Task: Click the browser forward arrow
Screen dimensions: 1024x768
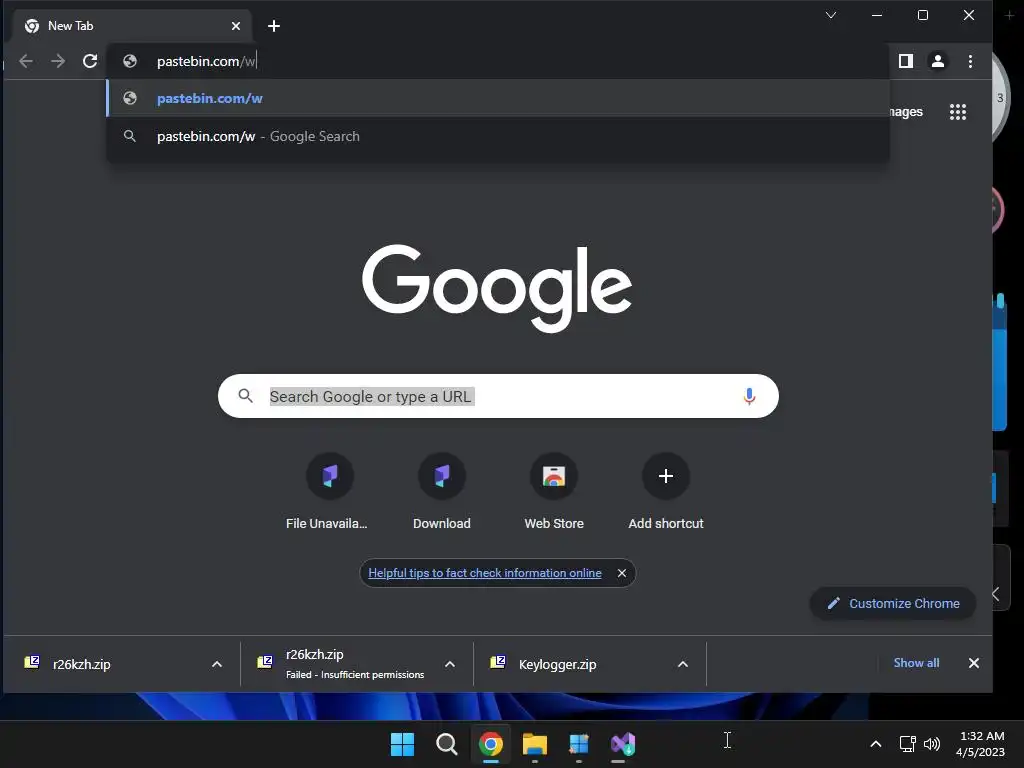Action: pyautogui.click(x=58, y=61)
